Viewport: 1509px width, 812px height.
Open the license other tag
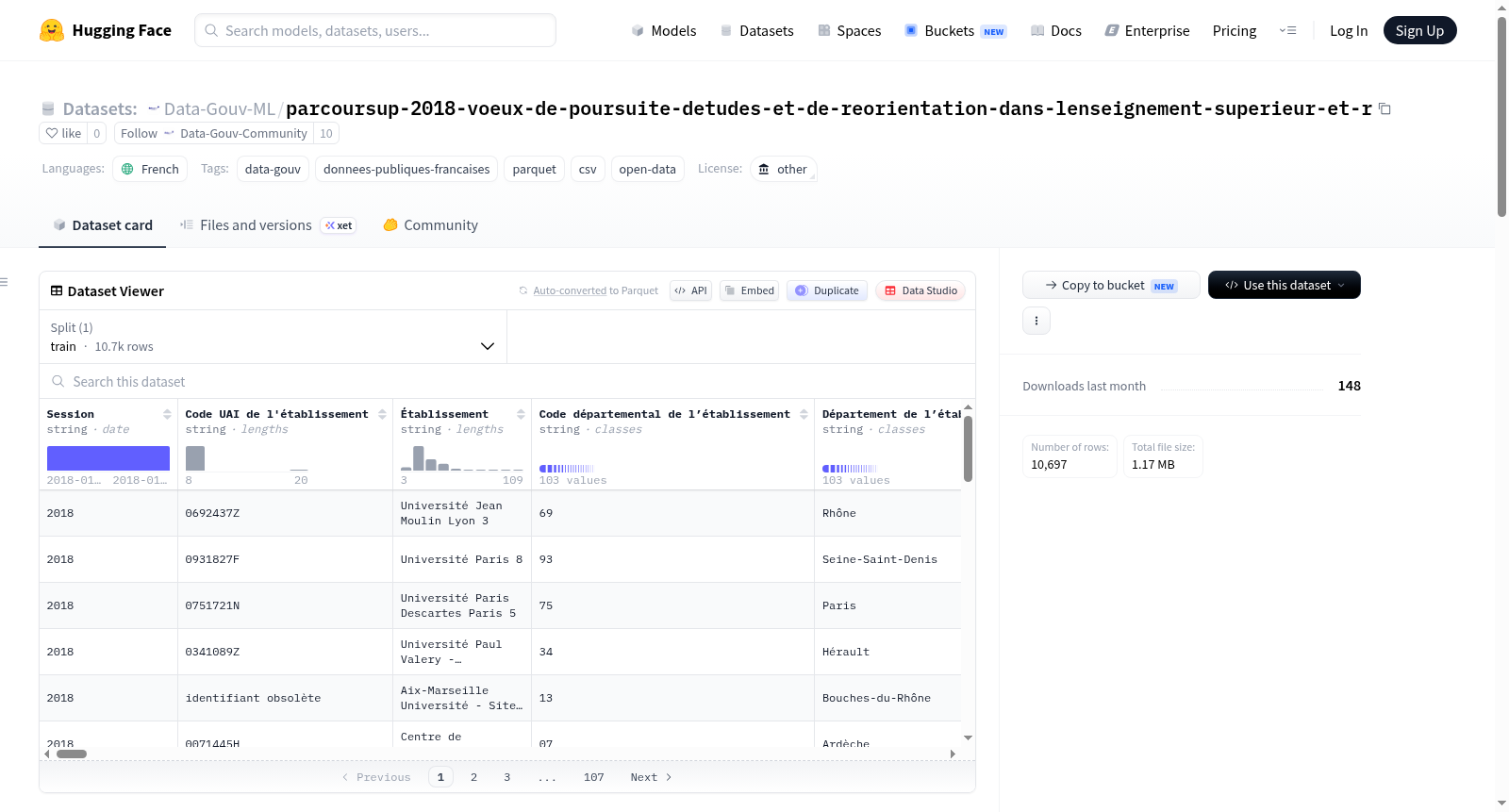point(783,169)
